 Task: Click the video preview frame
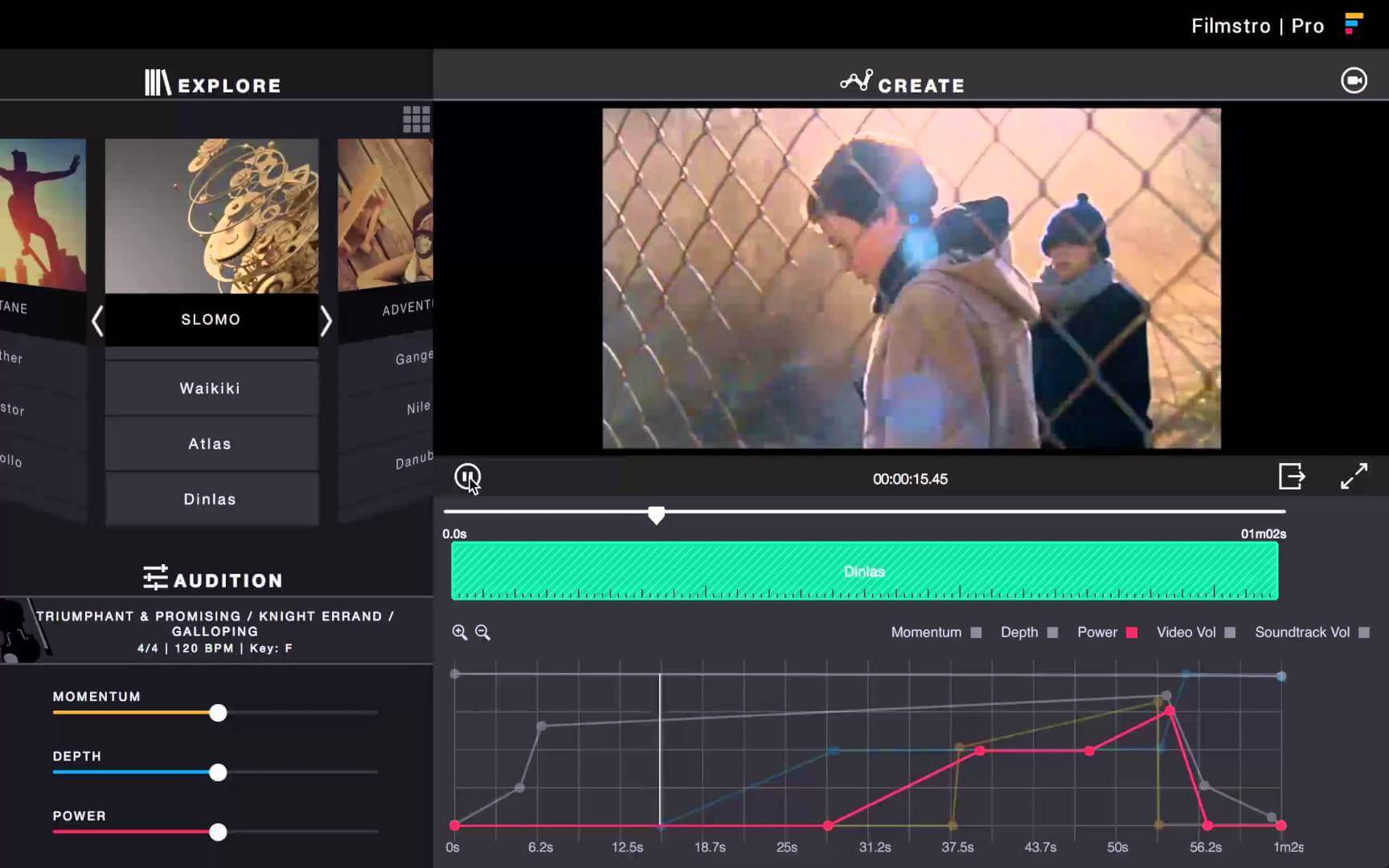tap(912, 278)
